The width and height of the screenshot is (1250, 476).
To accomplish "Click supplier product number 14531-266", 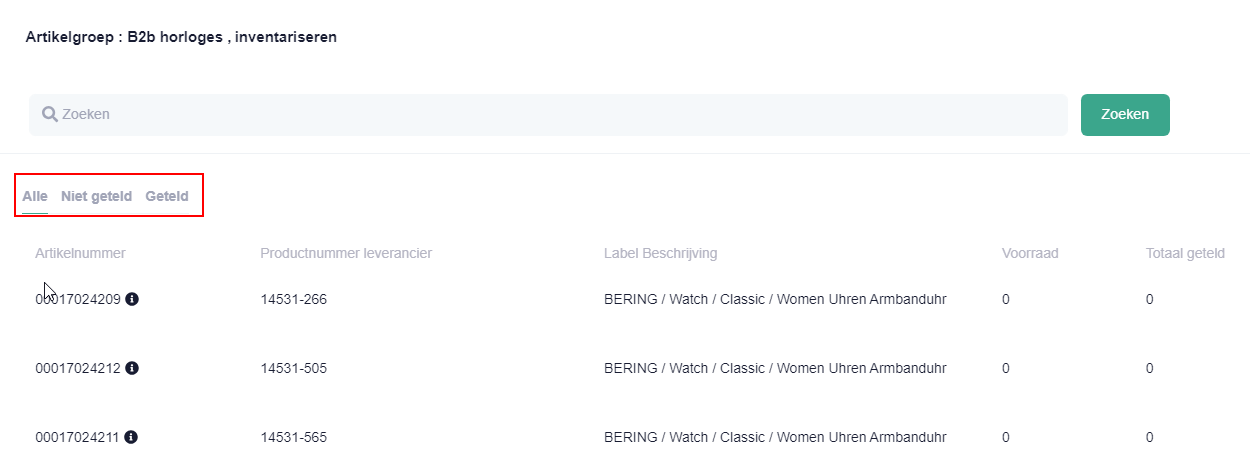I will 294,299.
